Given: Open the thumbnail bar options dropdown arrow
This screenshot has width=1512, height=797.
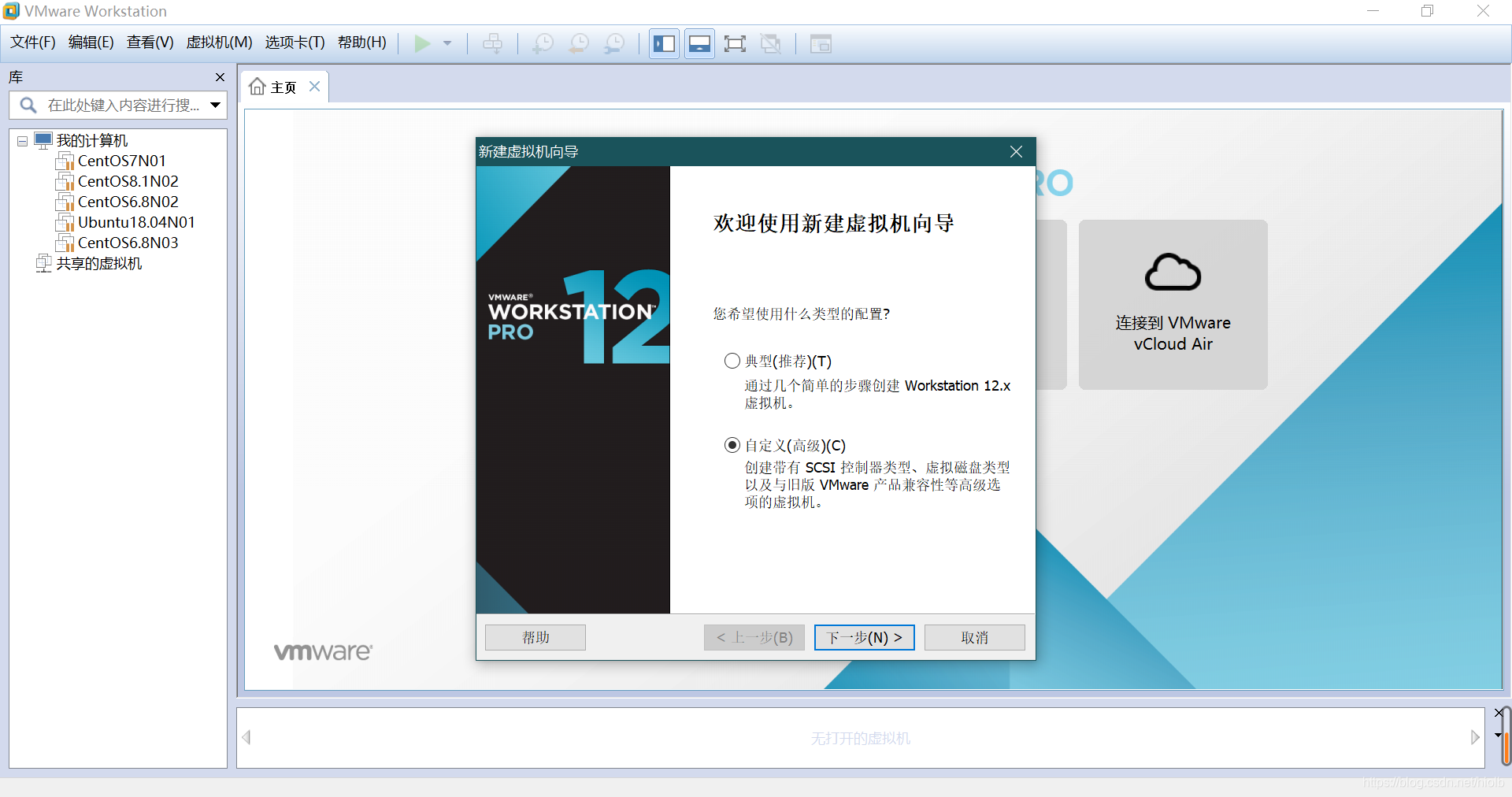Looking at the screenshot, I should [1498, 735].
